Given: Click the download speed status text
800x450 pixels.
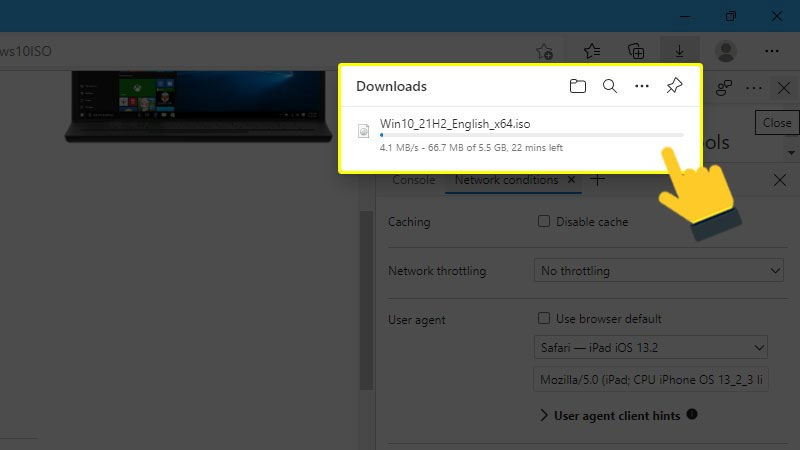Looking at the screenshot, I should 471,148.
